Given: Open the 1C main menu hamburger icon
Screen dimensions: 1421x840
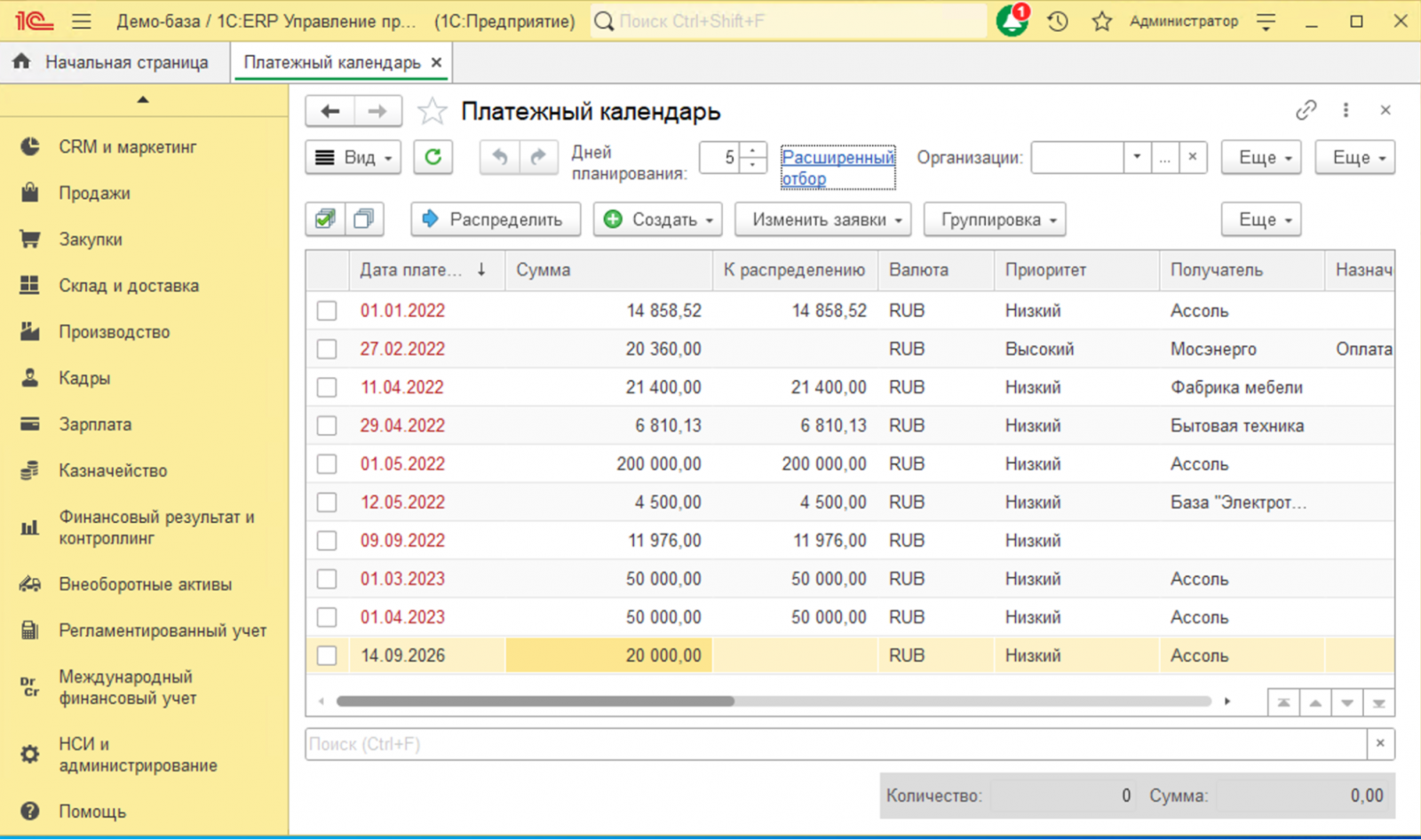Looking at the screenshot, I should click(x=81, y=21).
